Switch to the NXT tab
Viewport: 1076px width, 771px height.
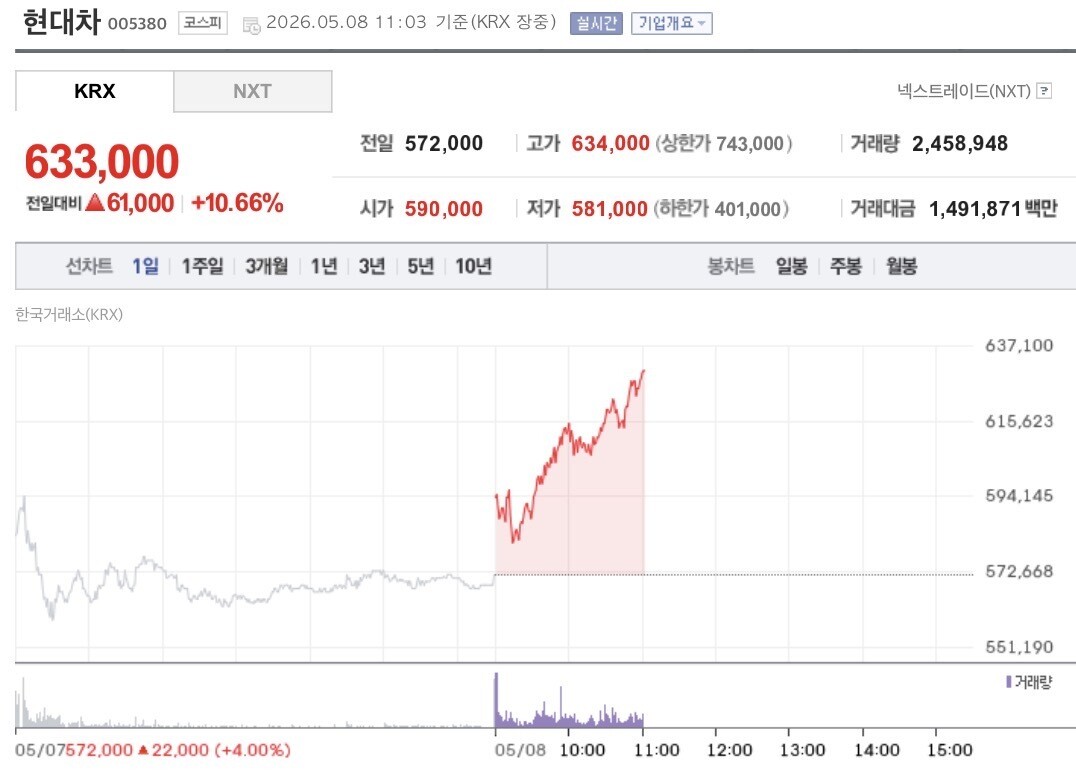click(x=253, y=91)
